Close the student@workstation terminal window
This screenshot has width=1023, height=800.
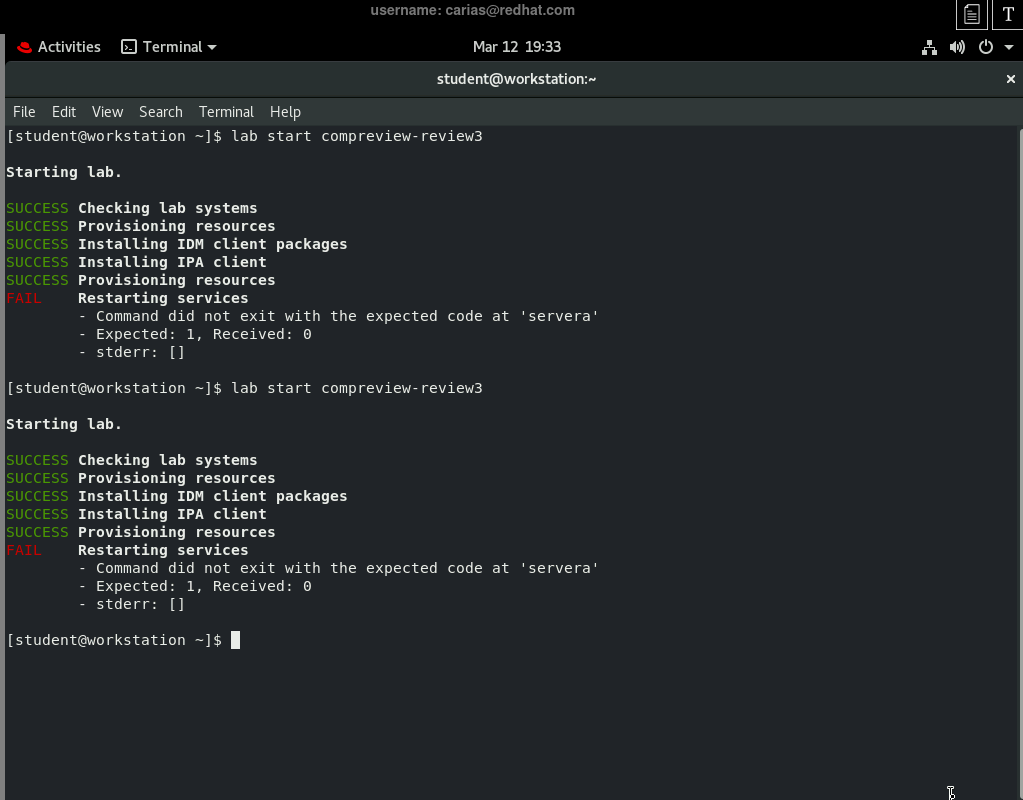point(1010,79)
